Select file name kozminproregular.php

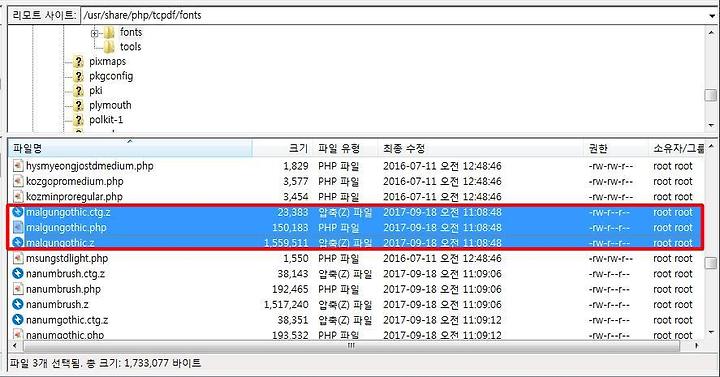74,197
